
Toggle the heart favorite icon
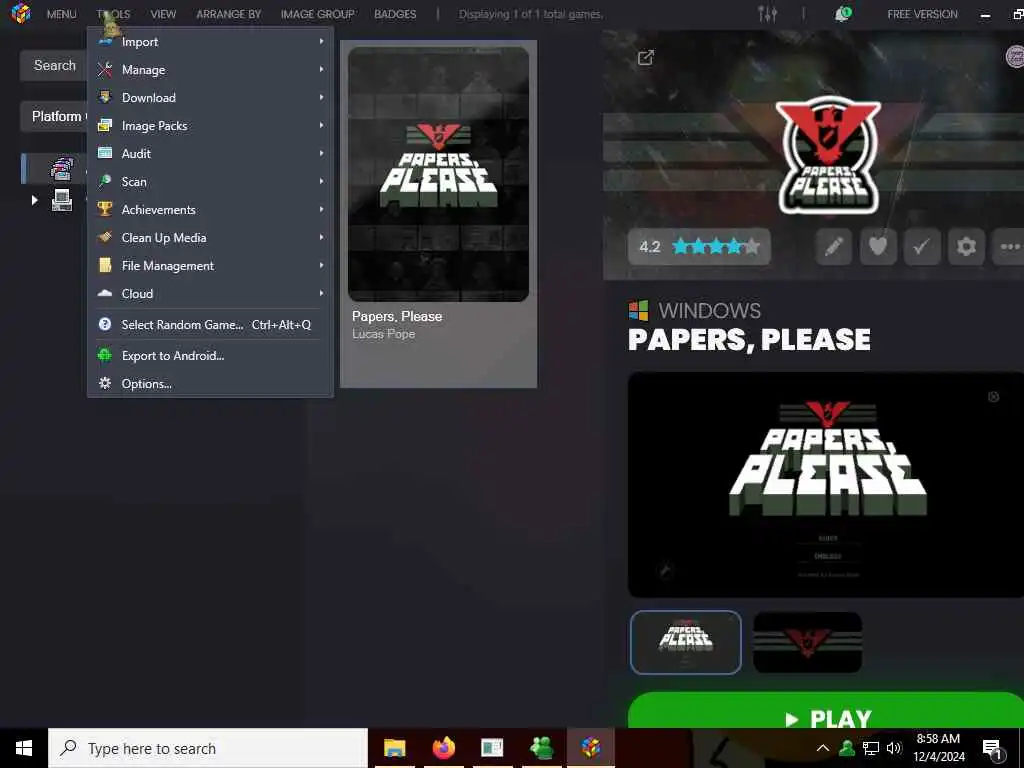pos(878,246)
